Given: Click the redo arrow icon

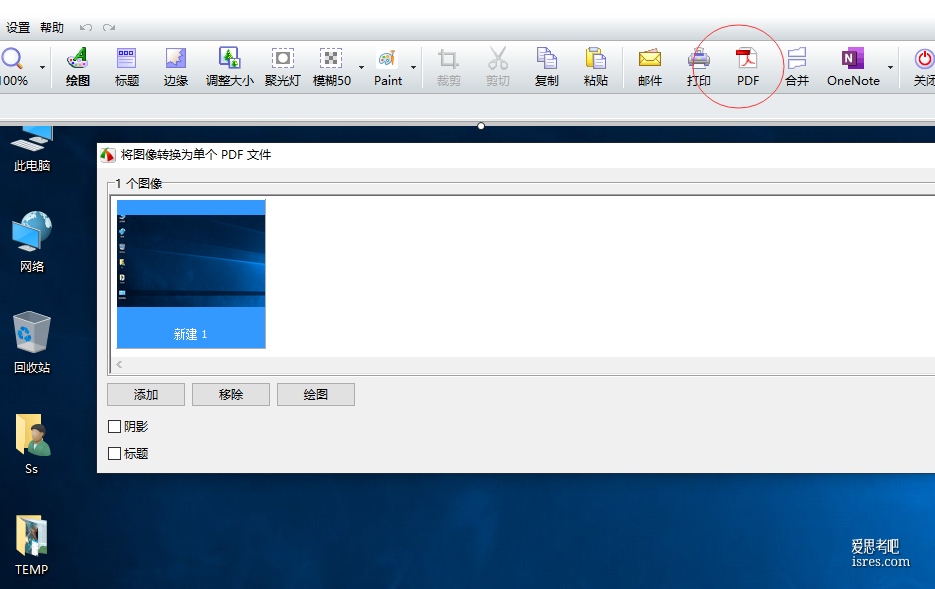Looking at the screenshot, I should (109, 27).
